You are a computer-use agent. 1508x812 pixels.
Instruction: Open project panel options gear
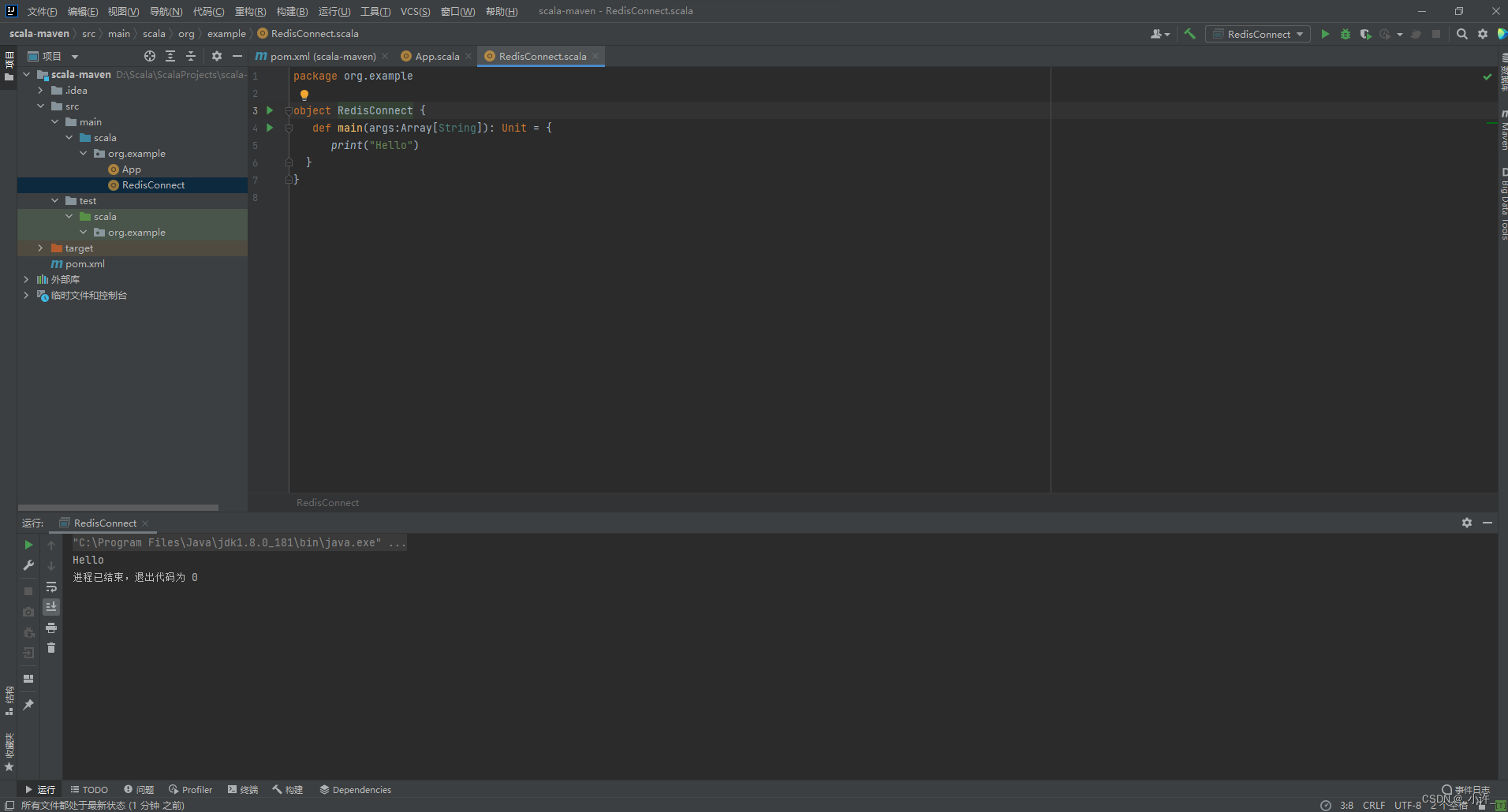point(217,56)
